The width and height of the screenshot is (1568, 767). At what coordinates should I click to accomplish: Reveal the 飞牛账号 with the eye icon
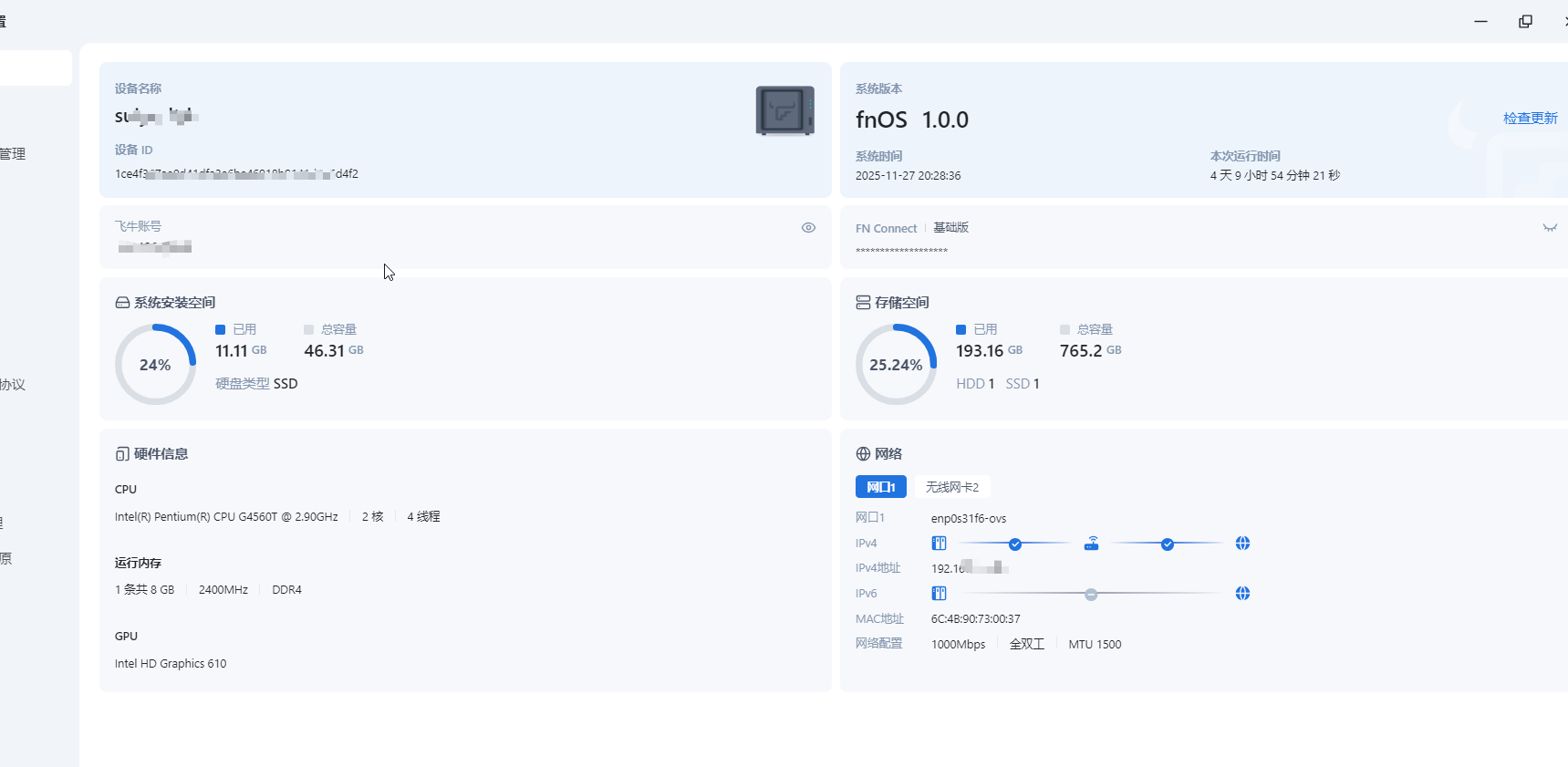click(808, 228)
